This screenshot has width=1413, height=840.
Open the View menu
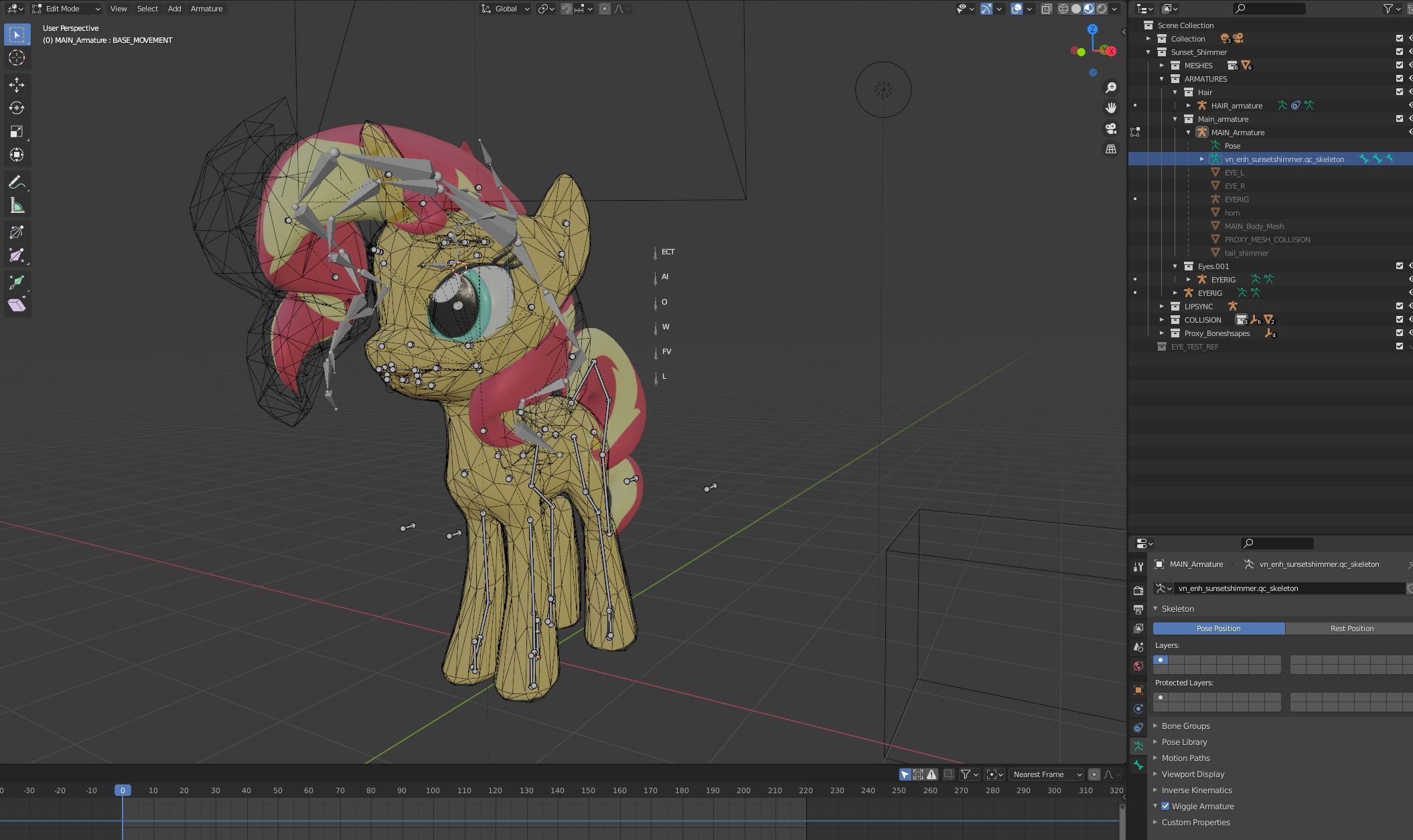coord(119,9)
